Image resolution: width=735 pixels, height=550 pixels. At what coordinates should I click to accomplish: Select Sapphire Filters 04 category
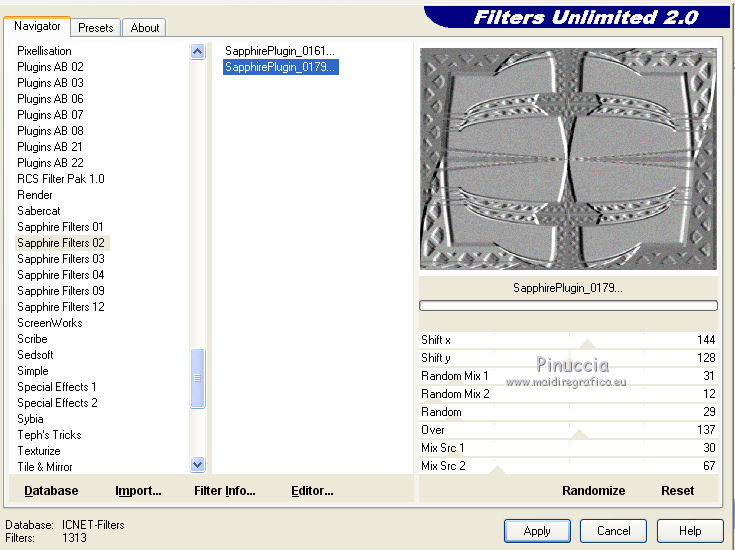click(x=61, y=275)
